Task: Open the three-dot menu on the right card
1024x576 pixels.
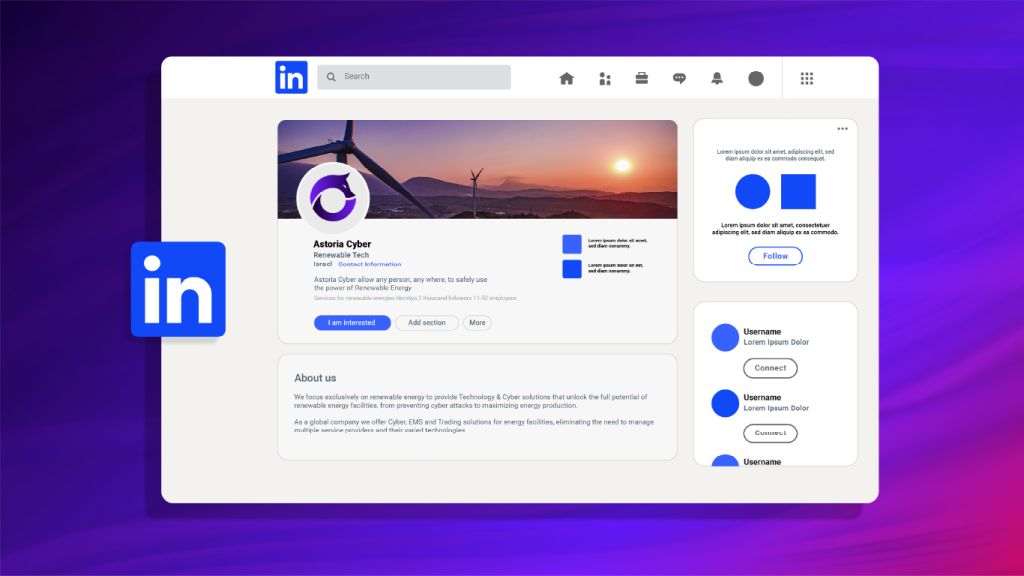Action: [x=842, y=128]
